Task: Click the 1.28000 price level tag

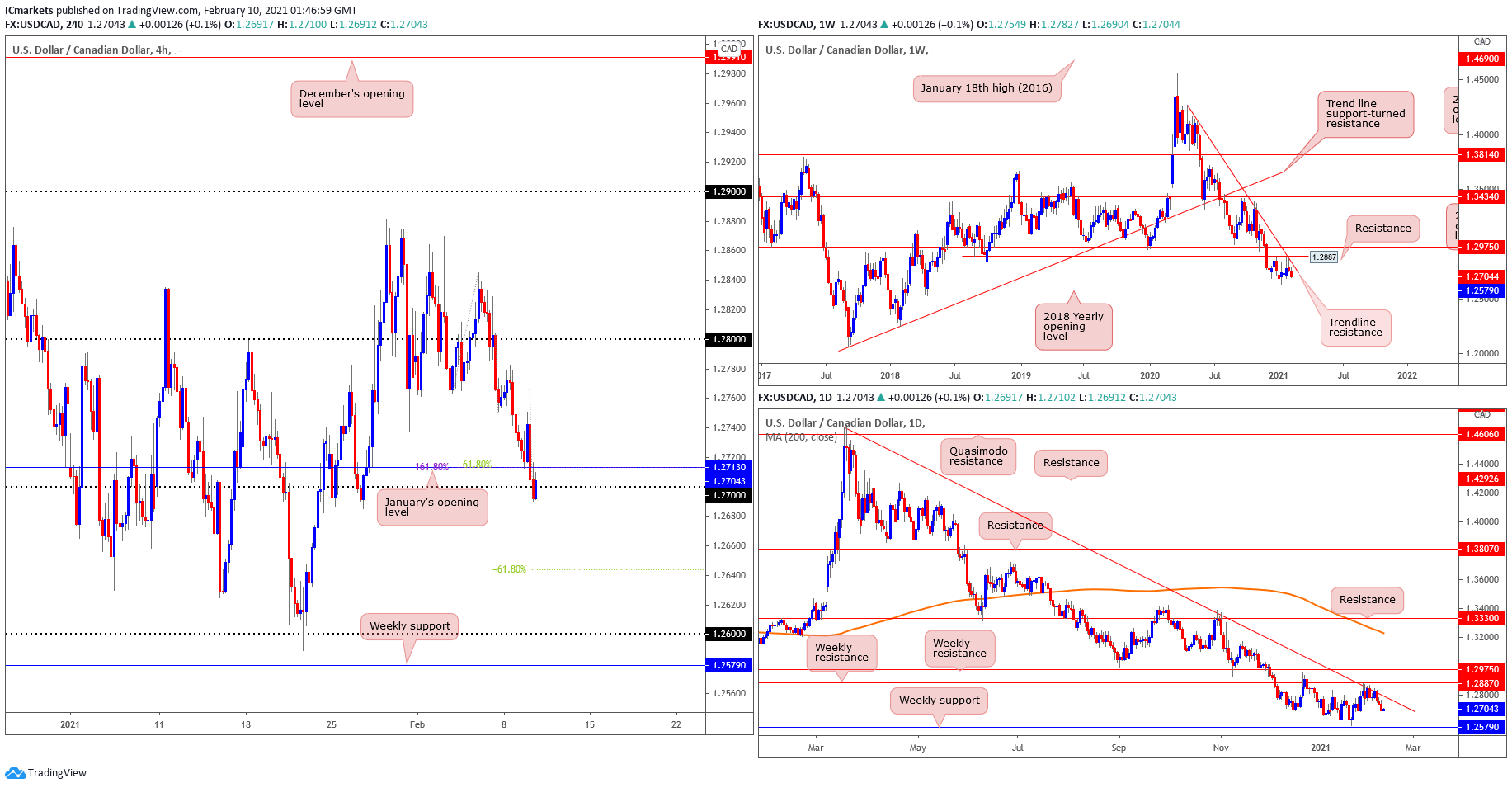Action: [x=728, y=339]
